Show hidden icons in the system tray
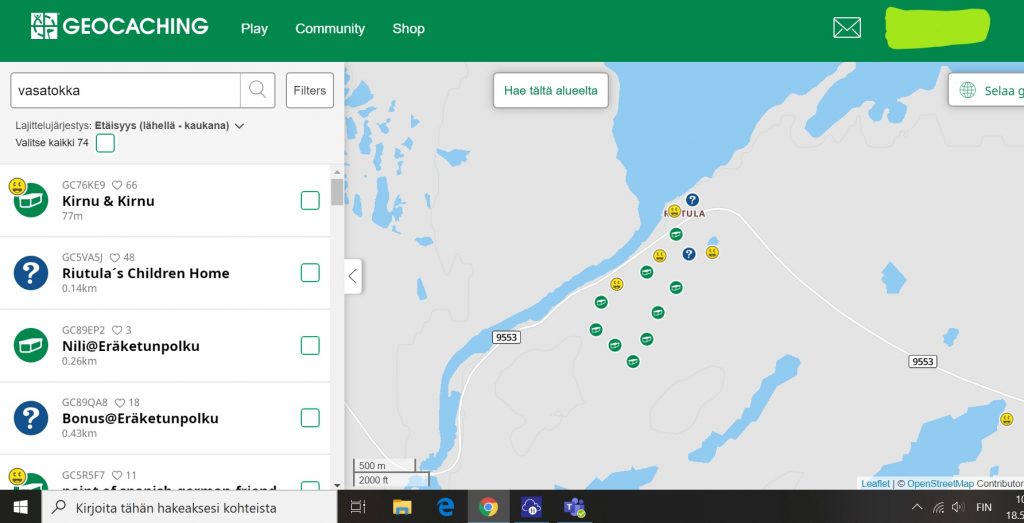Viewport: 1024px width, 523px height. coord(917,507)
